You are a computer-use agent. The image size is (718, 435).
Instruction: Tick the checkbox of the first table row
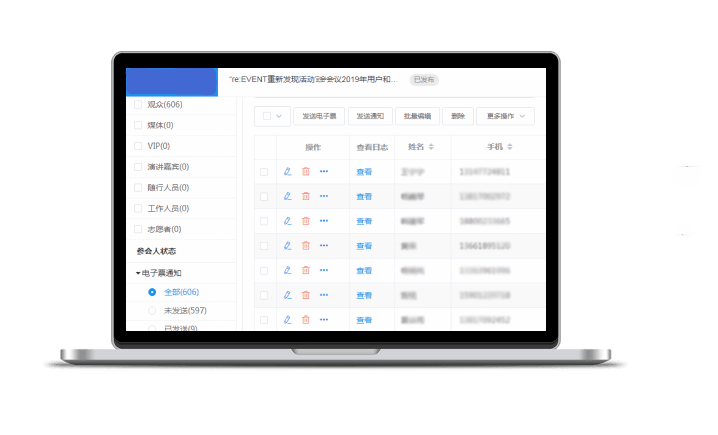click(x=264, y=172)
